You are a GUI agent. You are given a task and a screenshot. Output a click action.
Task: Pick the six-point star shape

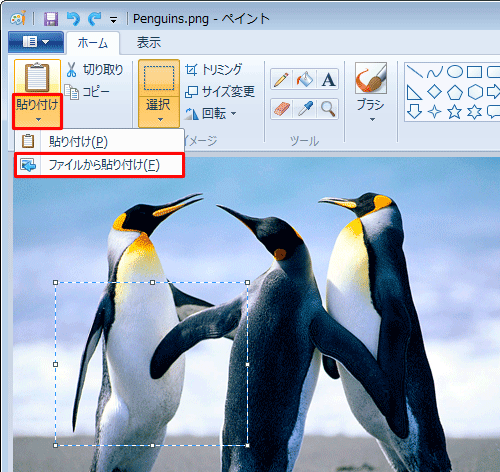pos(474,112)
